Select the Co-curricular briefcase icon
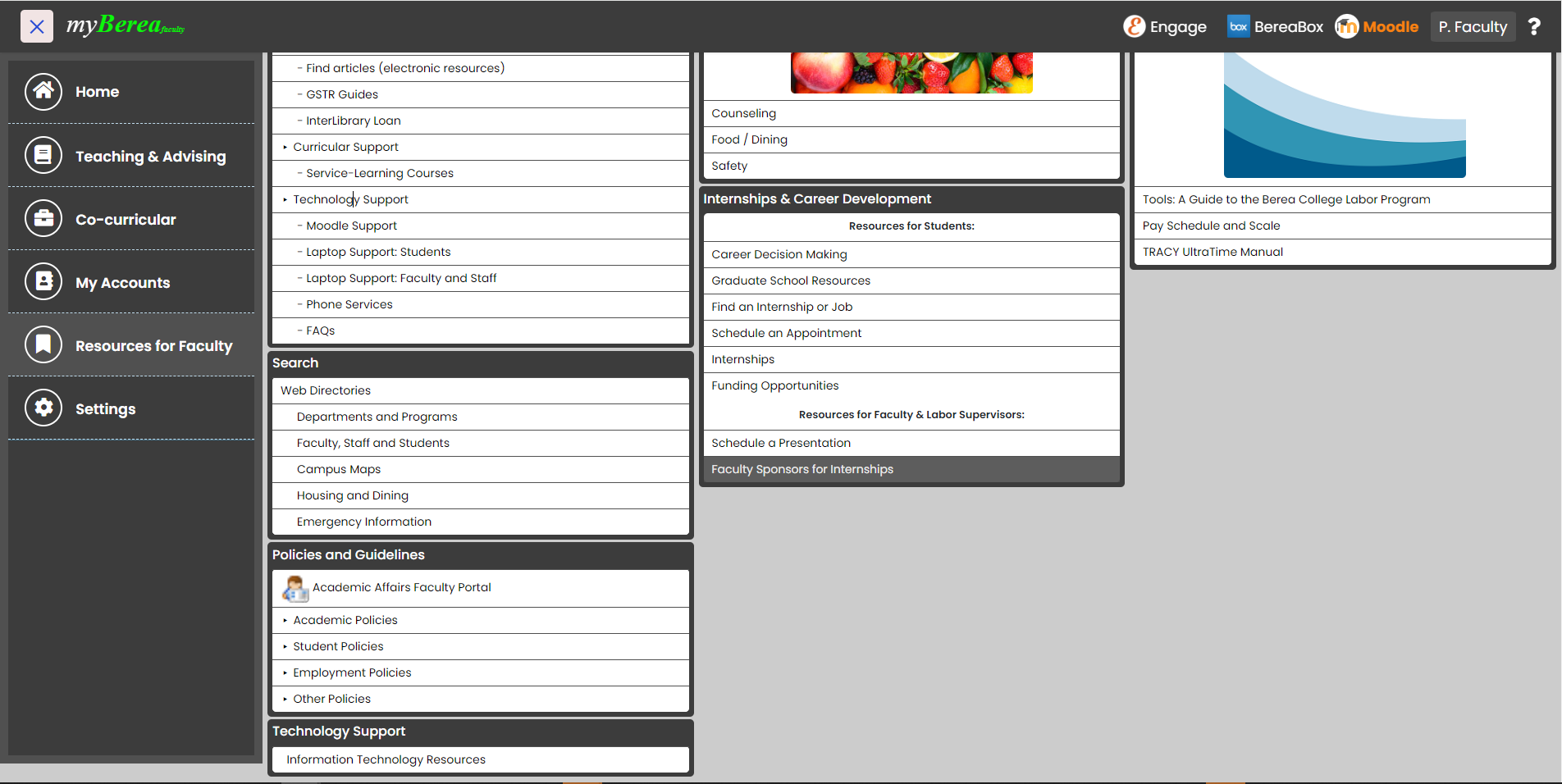 (43, 219)
